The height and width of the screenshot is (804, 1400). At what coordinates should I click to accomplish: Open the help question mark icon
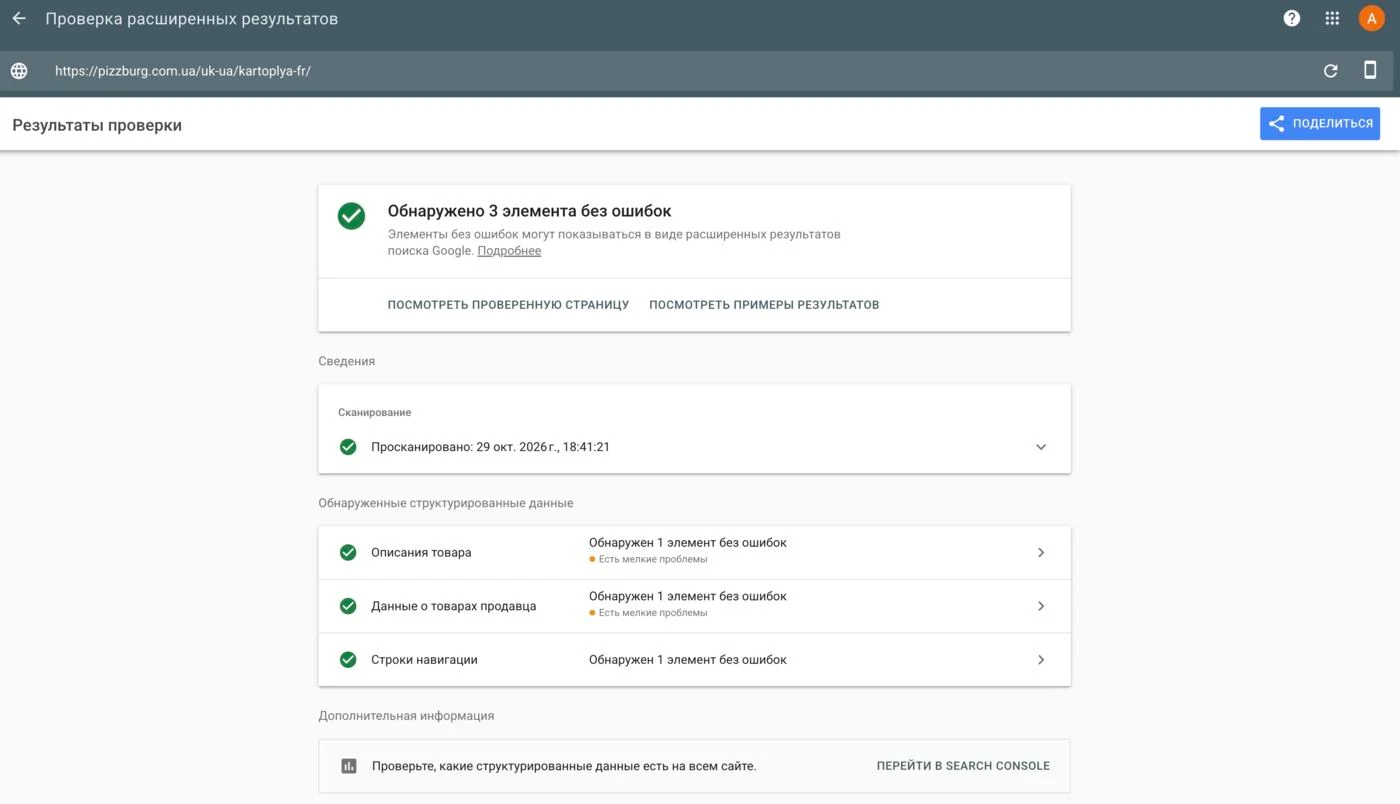[x=1292, y=18]
